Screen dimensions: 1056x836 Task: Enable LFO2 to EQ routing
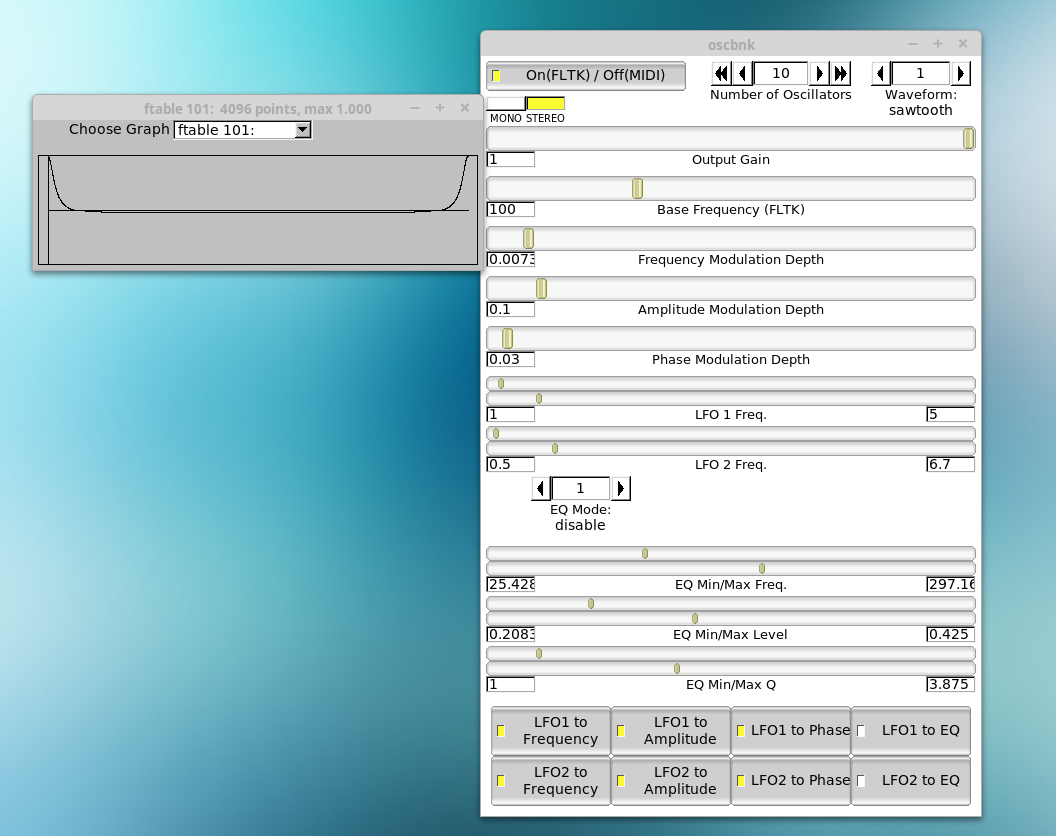click(x=911, y=780)
